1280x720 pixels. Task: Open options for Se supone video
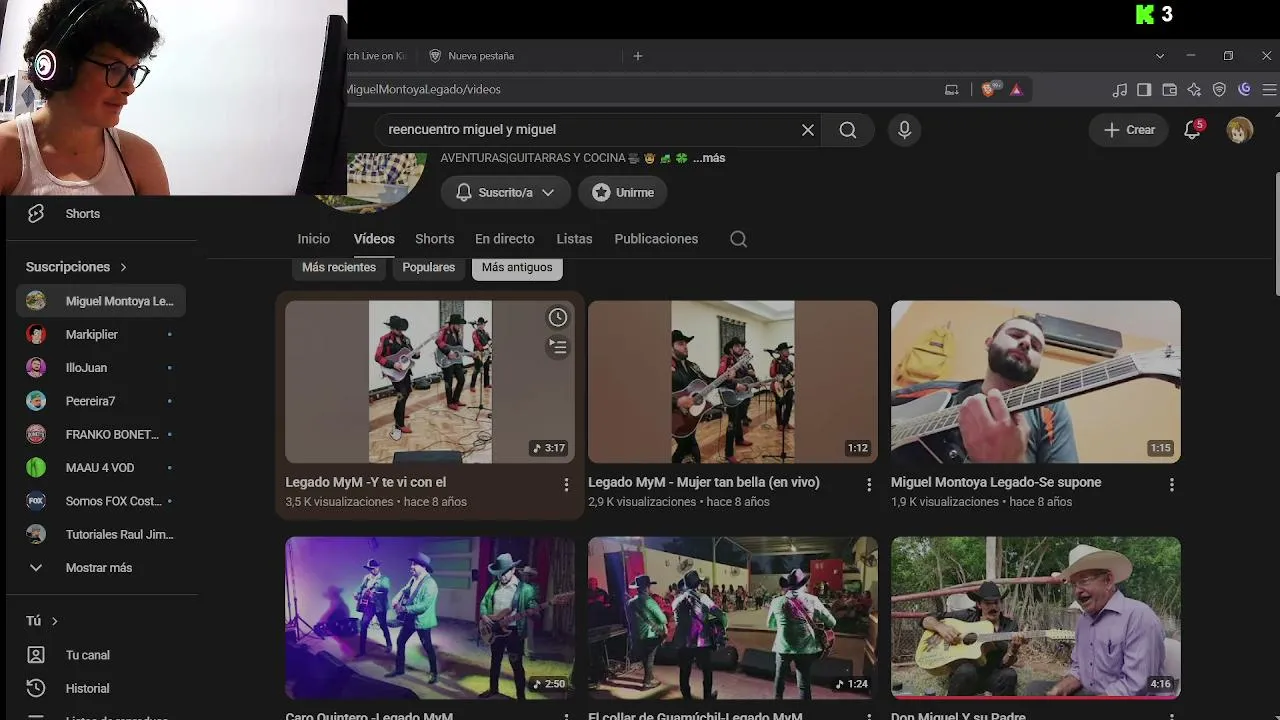(1172, 484)
